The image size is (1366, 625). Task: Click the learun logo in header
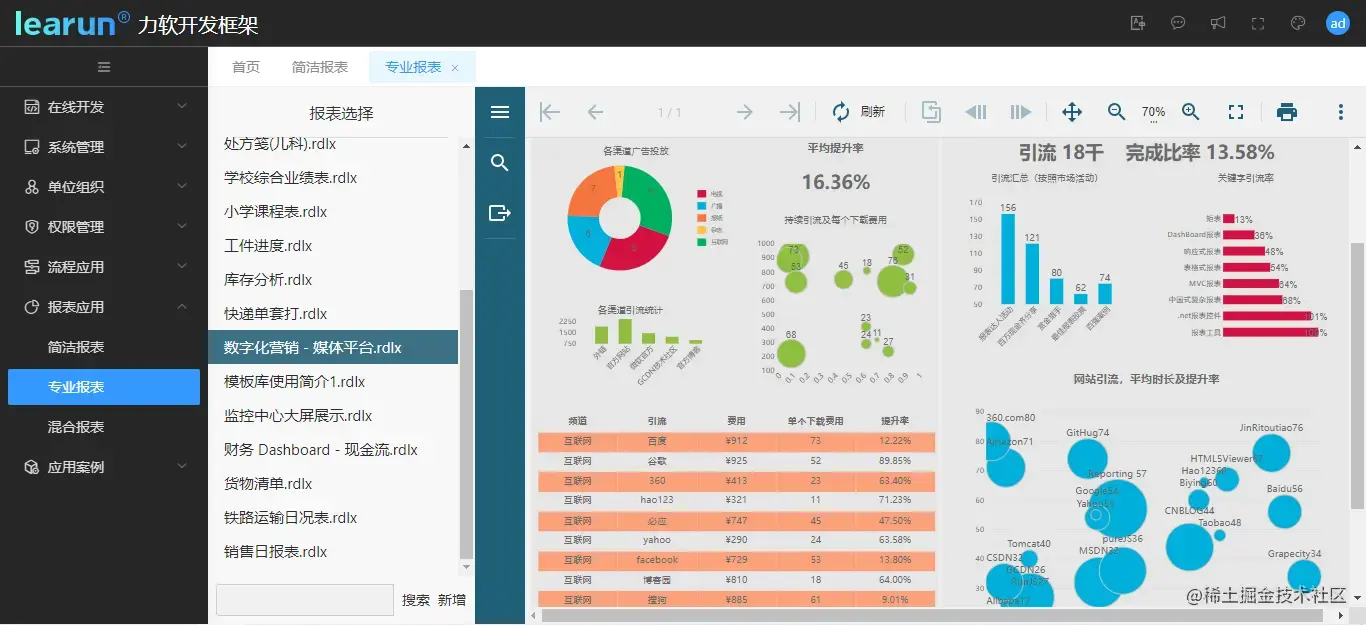[x=72, y=23]
